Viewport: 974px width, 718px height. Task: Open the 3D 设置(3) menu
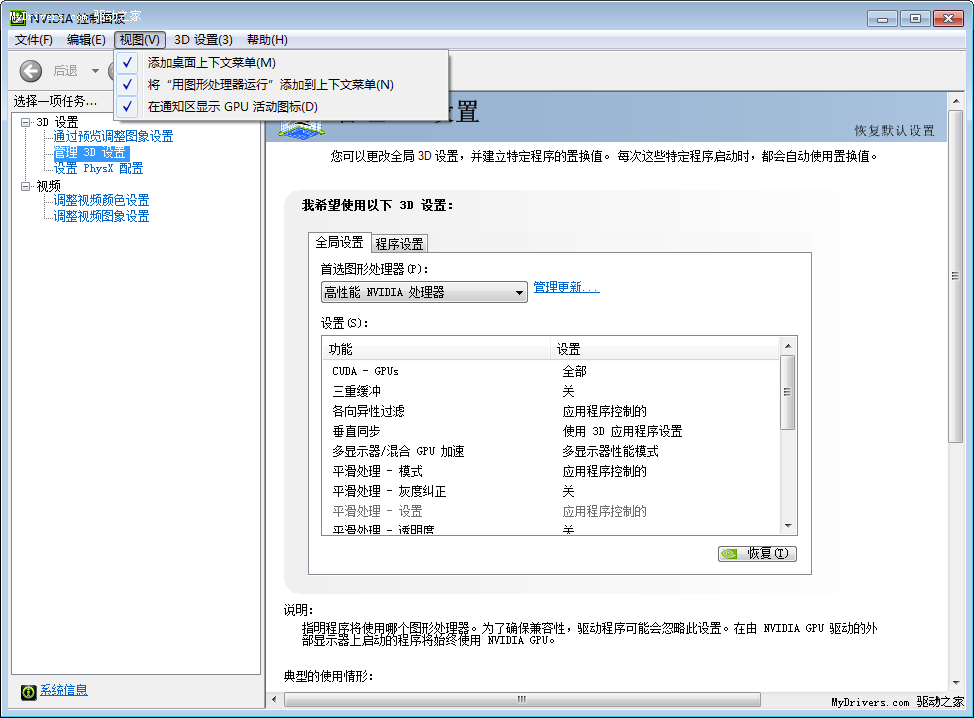(203, 40)
